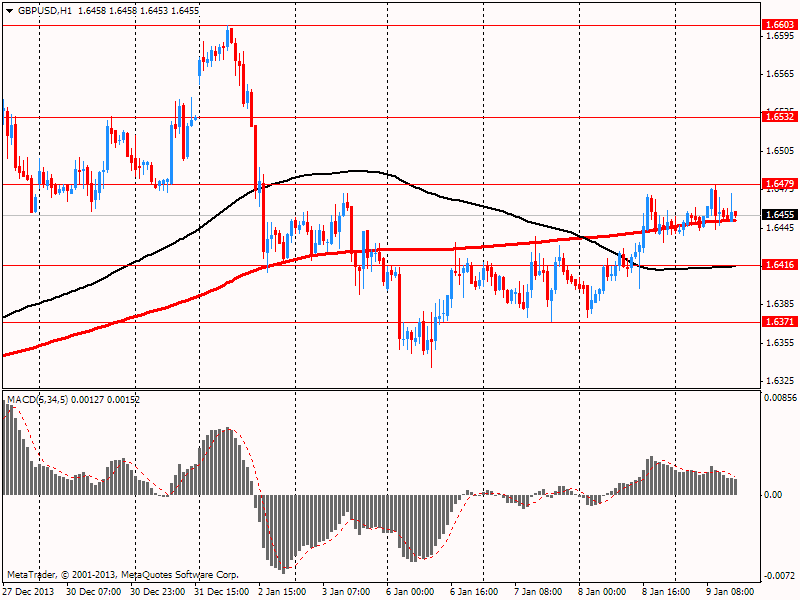Click the 30 Dec 07:00 time label
Image resolution: width=800 pixels, height=600 pixels.
click(x=93, y=592)
